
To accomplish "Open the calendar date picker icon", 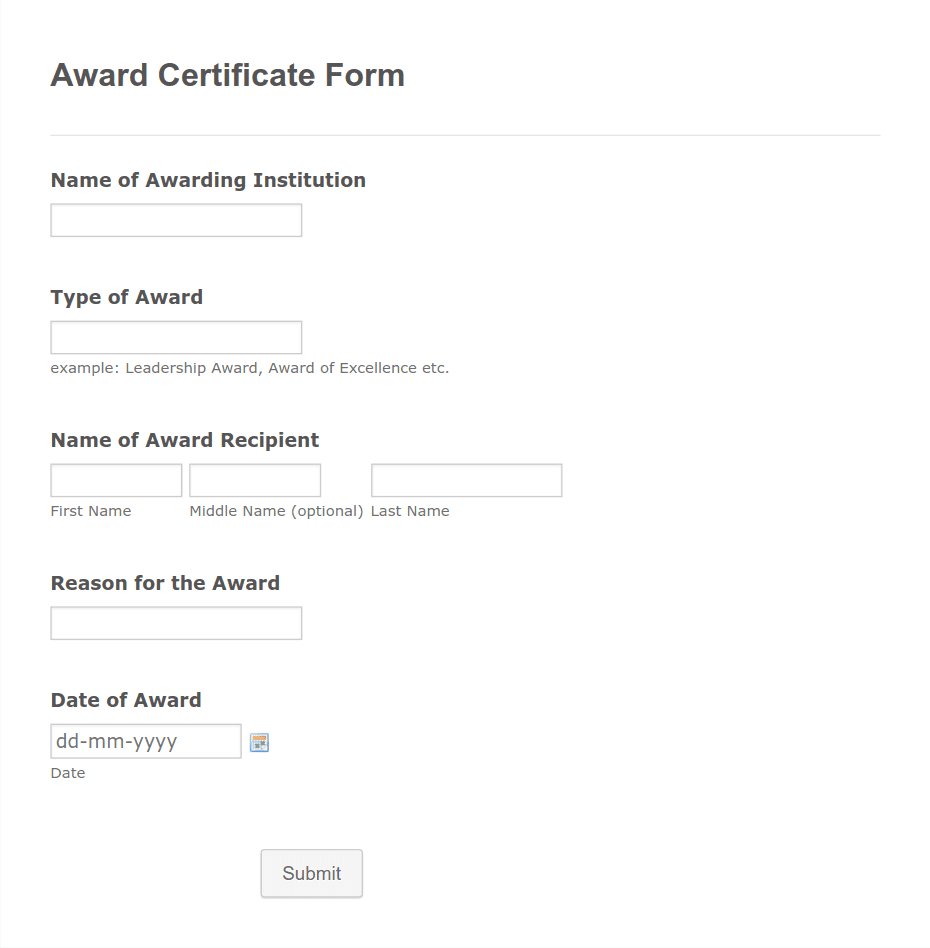I will (x=259, y=742).
